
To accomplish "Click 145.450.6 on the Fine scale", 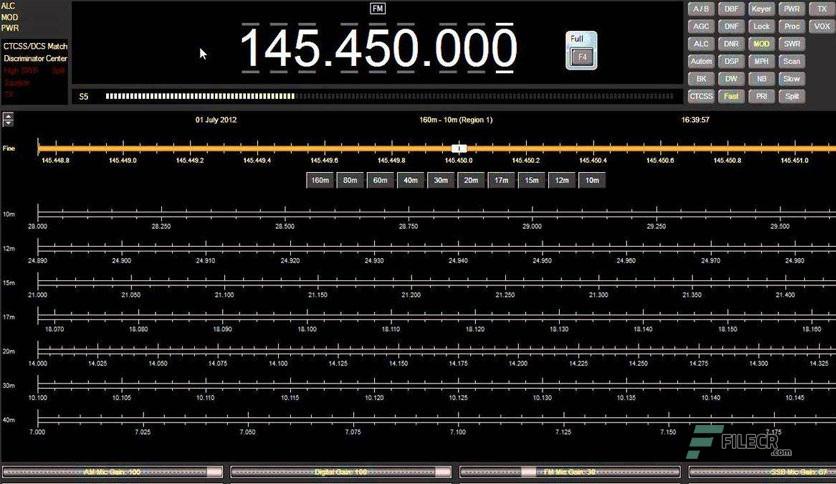I will (x=660, y=160).
